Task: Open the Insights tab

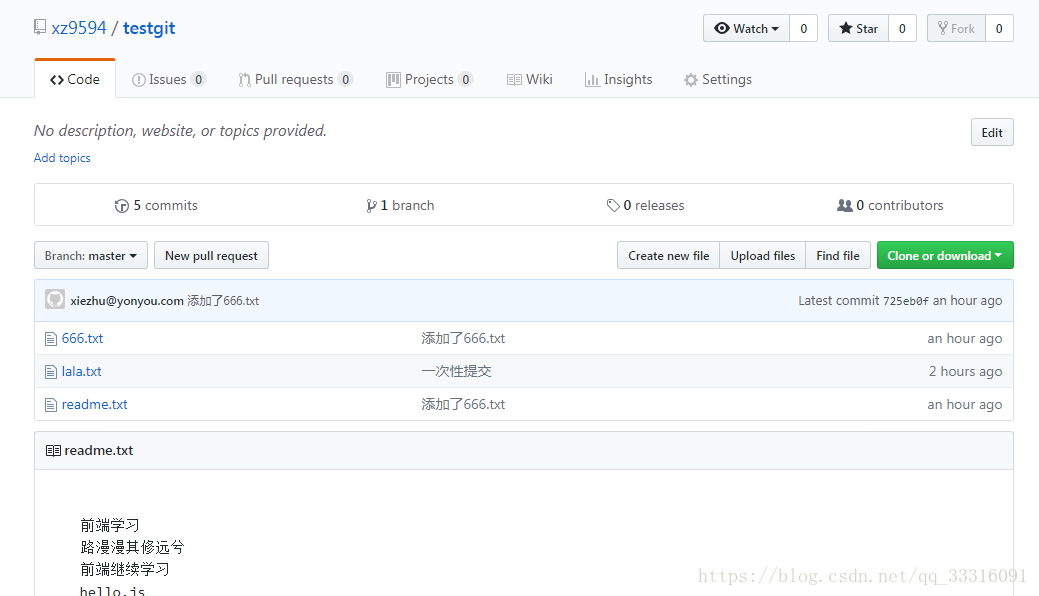Action: click(618, 80)
